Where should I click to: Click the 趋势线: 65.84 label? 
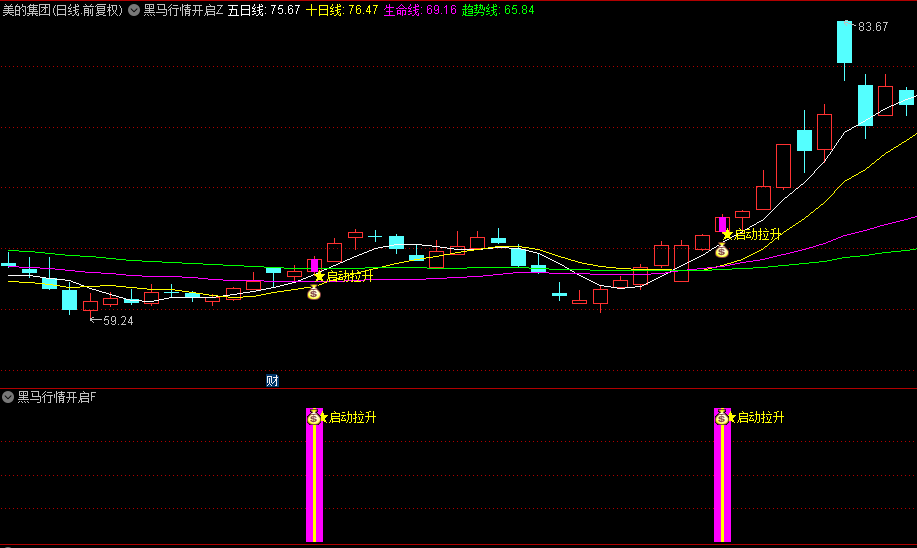498,10
